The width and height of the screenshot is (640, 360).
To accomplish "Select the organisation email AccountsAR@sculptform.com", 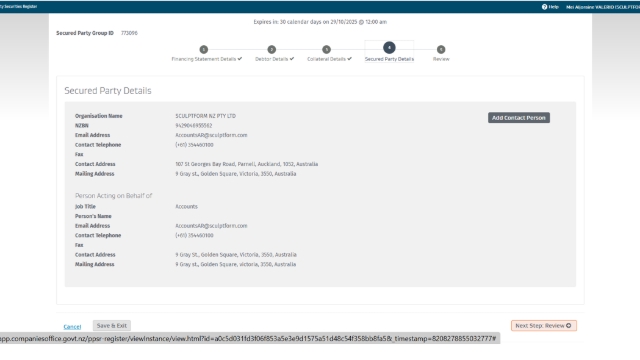I will [x=211, y=135].
